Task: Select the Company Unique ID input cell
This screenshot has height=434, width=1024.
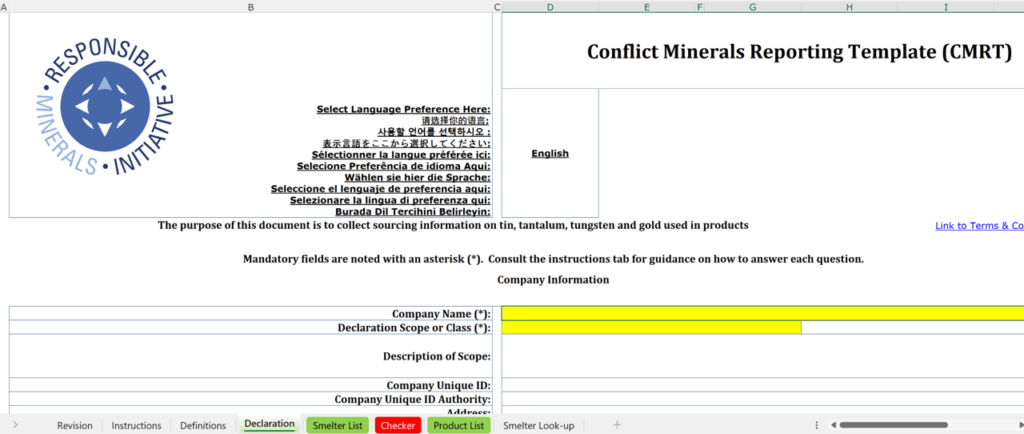Action: click(763, 385)
